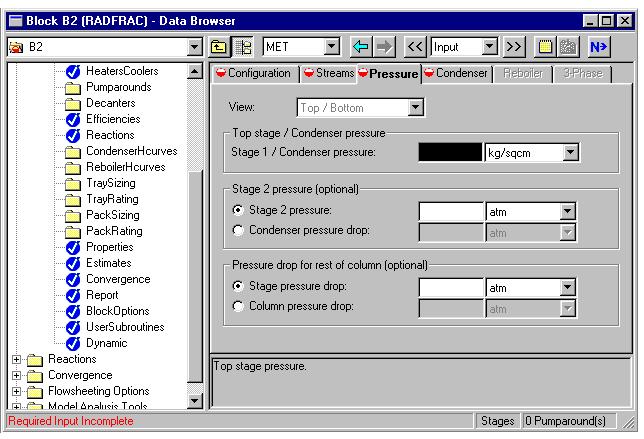Select the Stage 2 pressure radio button

tap(238, 210)
